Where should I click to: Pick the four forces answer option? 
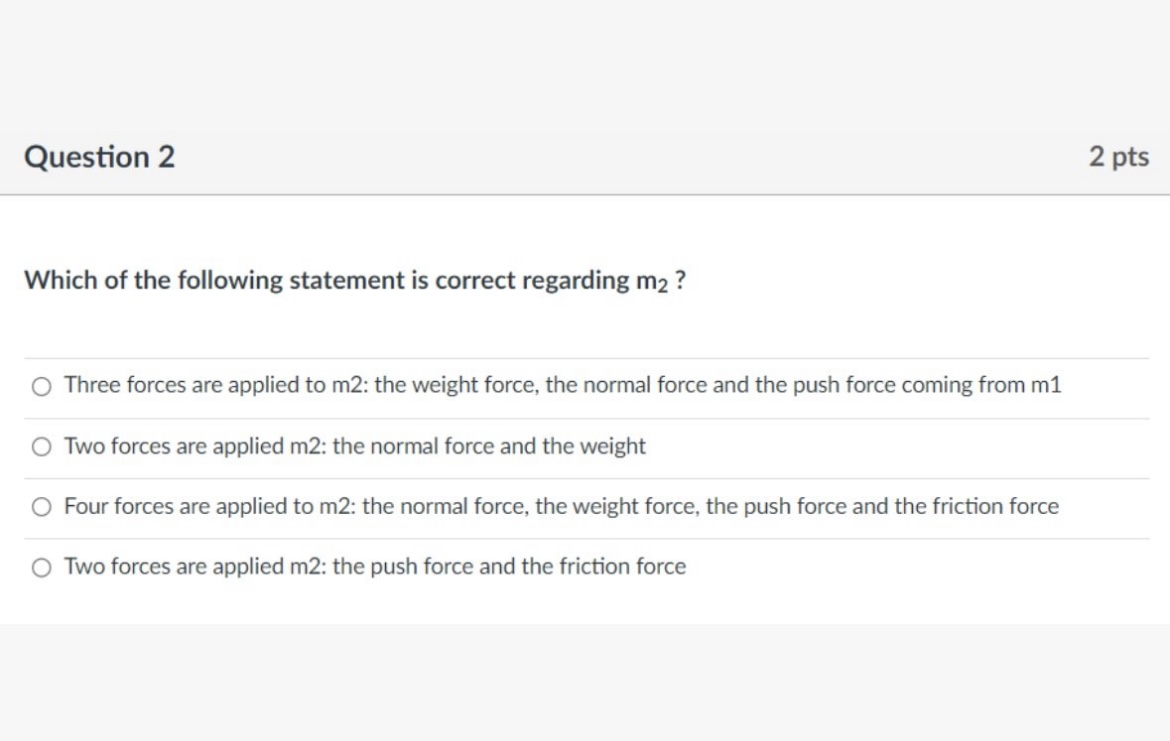tap(40, 506)
